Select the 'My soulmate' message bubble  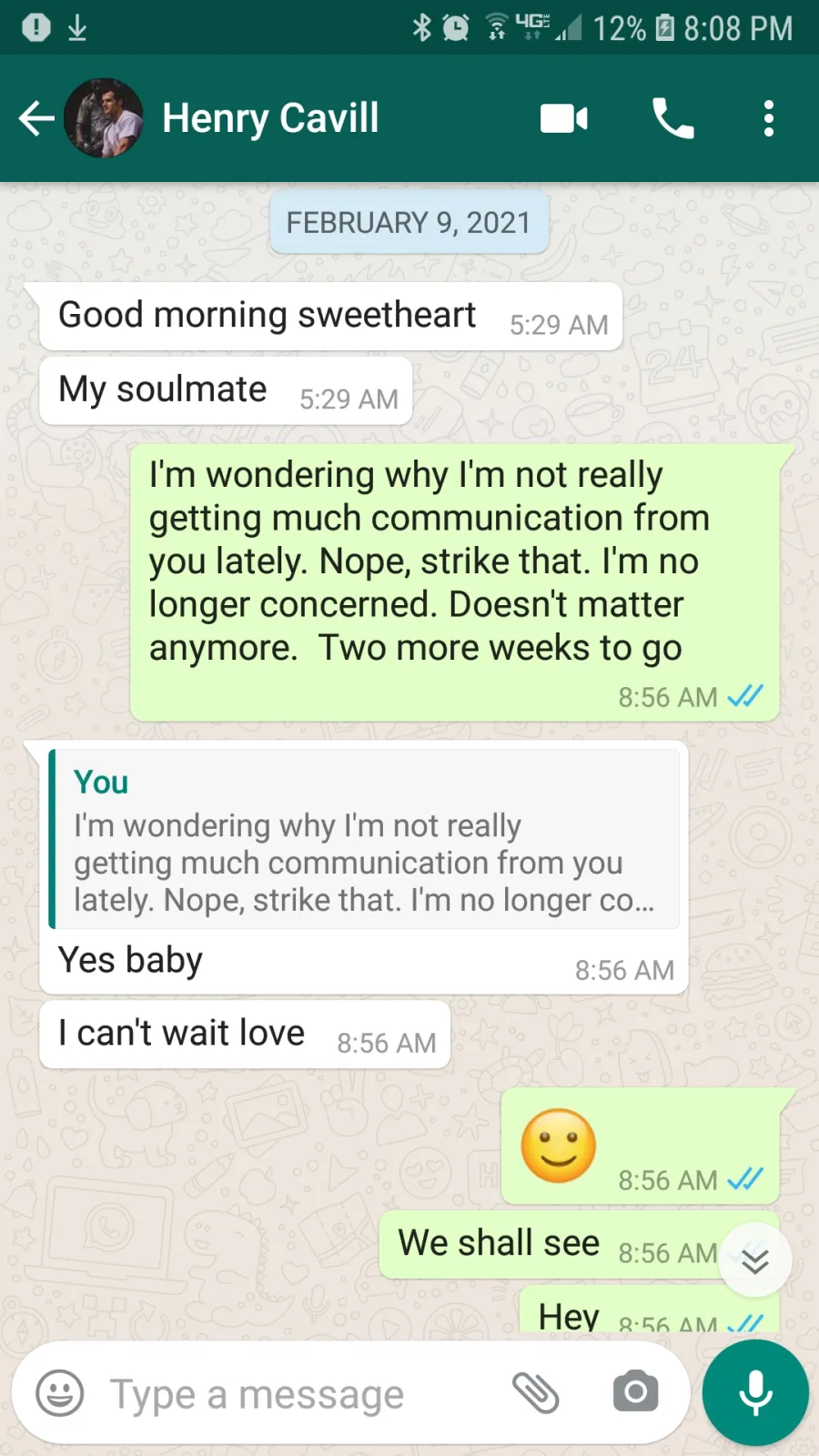(x=226, y=391)
